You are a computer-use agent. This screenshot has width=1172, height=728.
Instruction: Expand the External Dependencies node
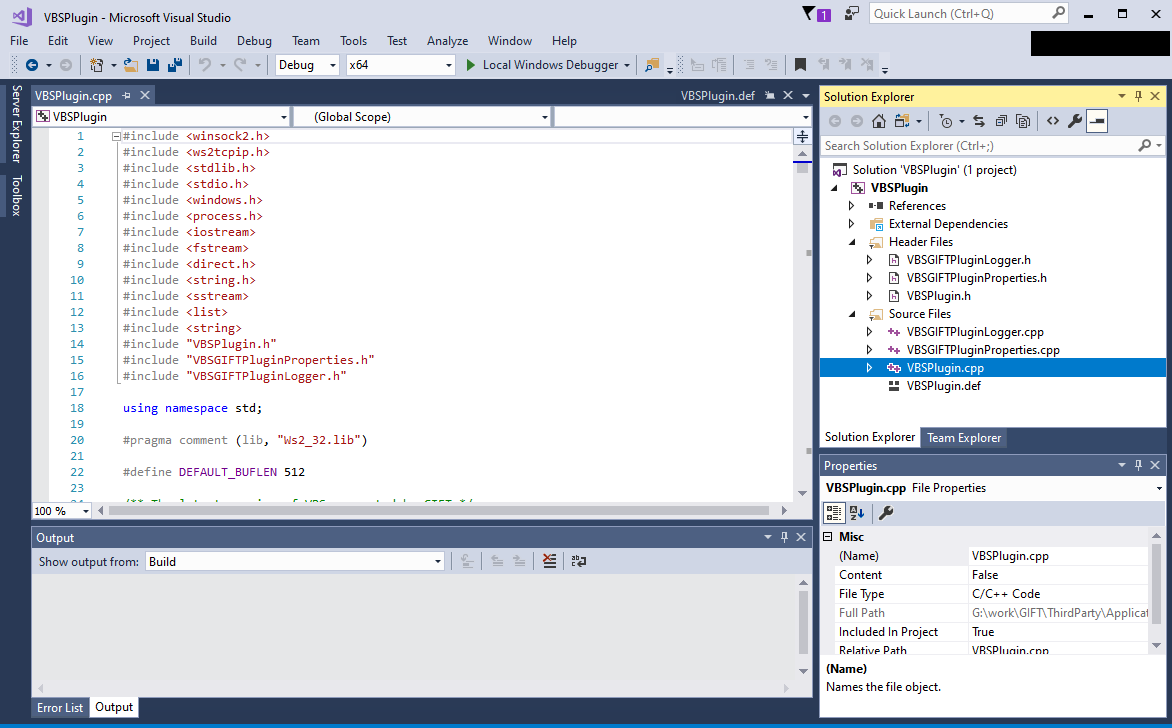tap(851, 223)
